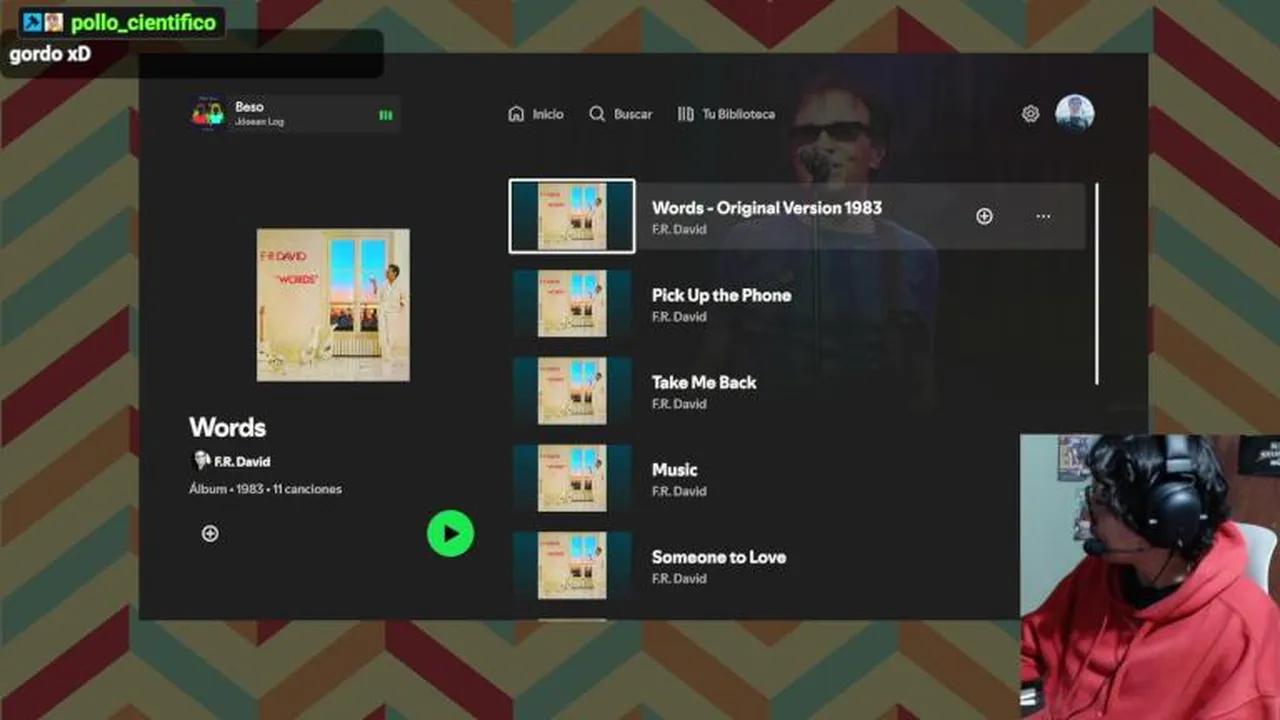This screenshot has height=720, width=1280.
Task: Click the highlighted Words track cover thumbnail
Action: [572, 216]
